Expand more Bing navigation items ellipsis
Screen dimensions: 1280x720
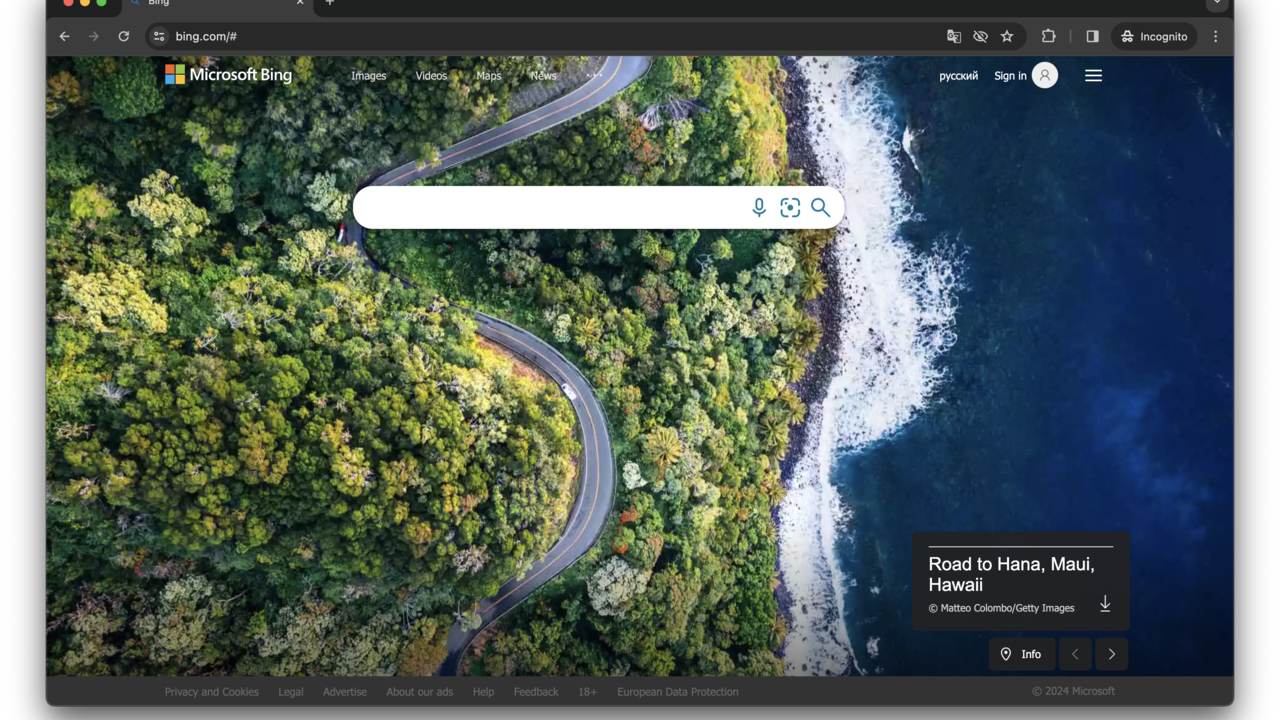point(594,76)
